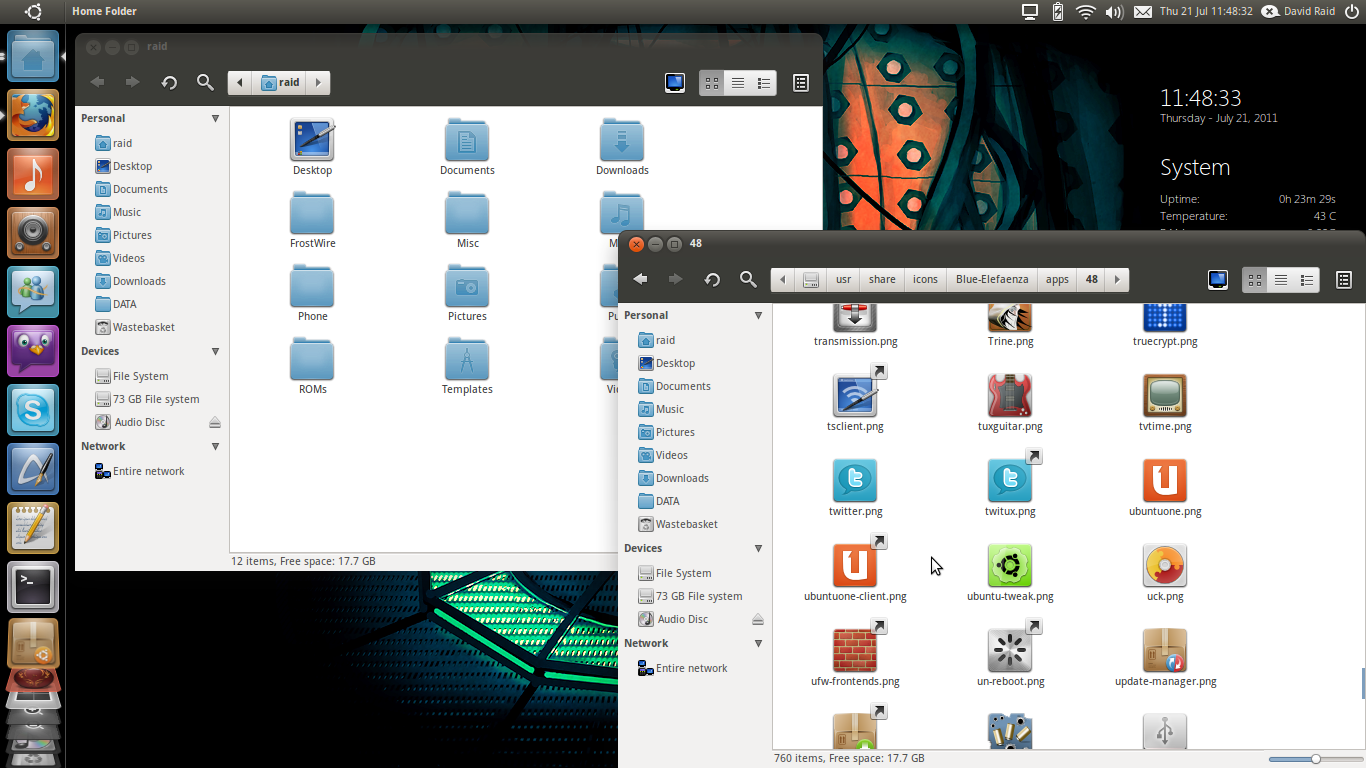Switch raid window to compact view

[764, 83]
